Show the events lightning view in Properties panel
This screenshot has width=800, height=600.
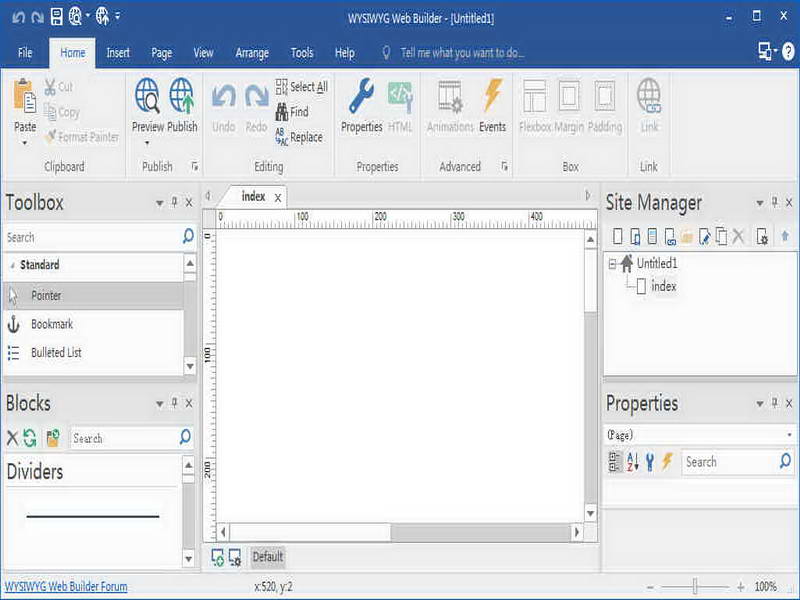pos(667,462)
